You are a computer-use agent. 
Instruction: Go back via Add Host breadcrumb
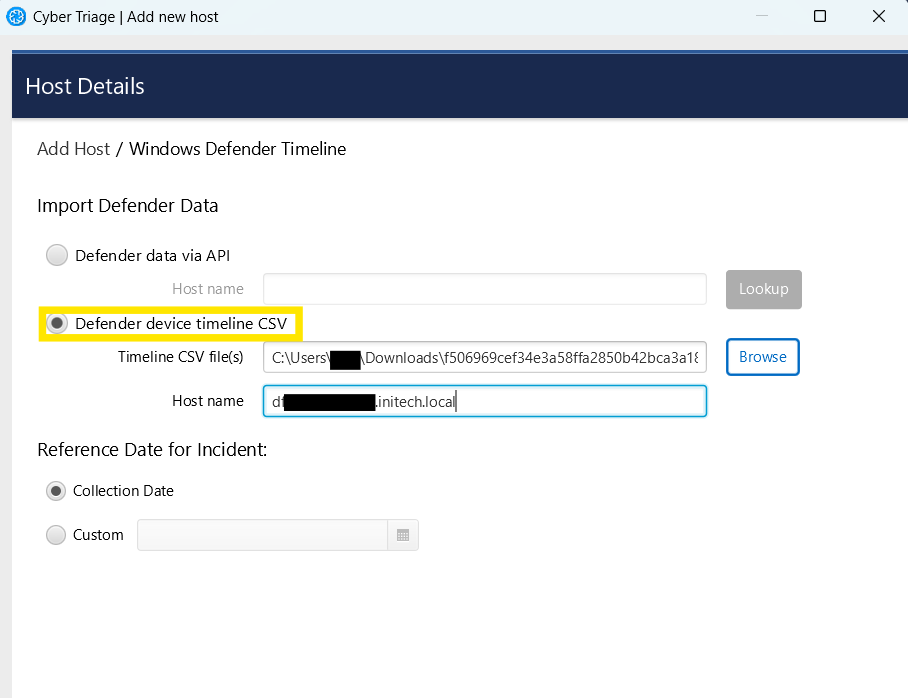coord(73,149)
